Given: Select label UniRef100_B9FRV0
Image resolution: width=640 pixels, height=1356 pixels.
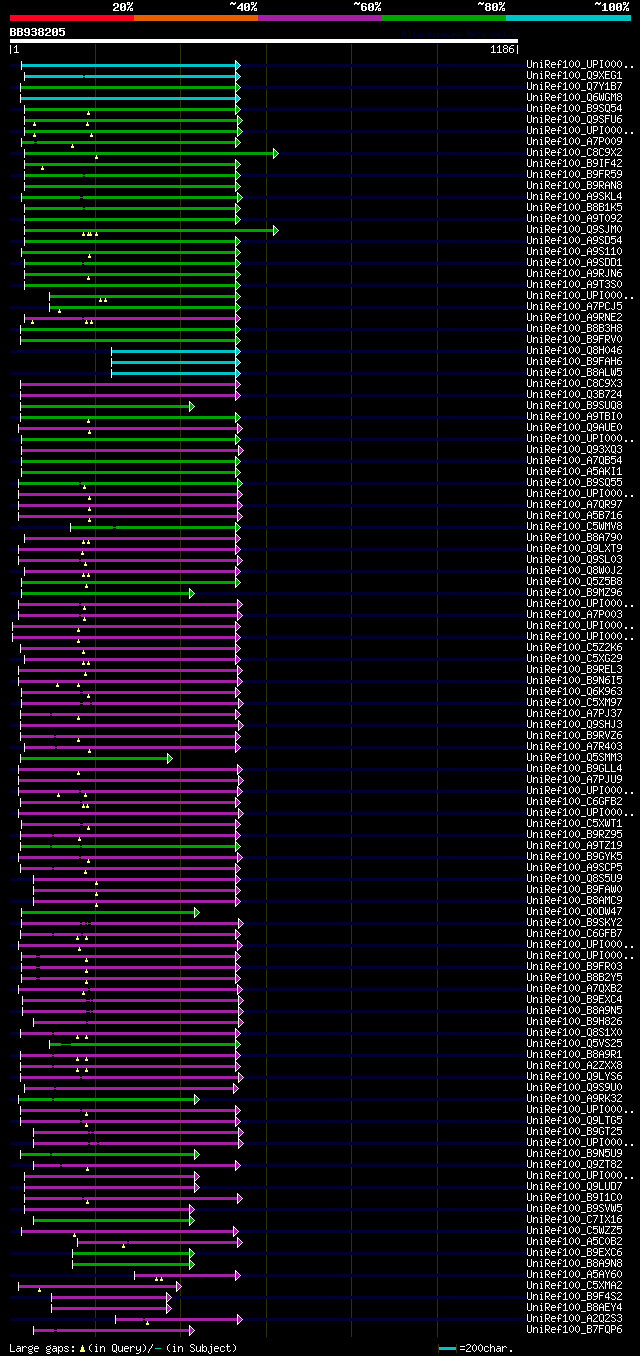Looking at the screenshot, I should pyautogui.click(x=574, y=340).
